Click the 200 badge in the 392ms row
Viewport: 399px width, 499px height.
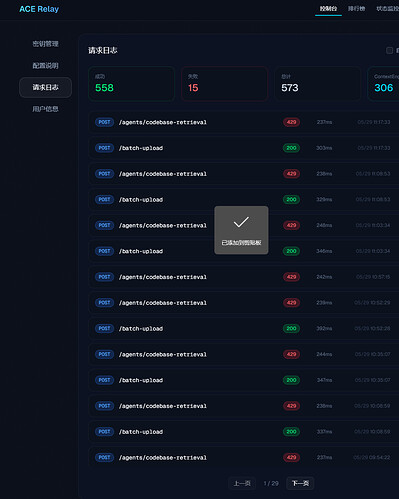[x=291, y=328]
